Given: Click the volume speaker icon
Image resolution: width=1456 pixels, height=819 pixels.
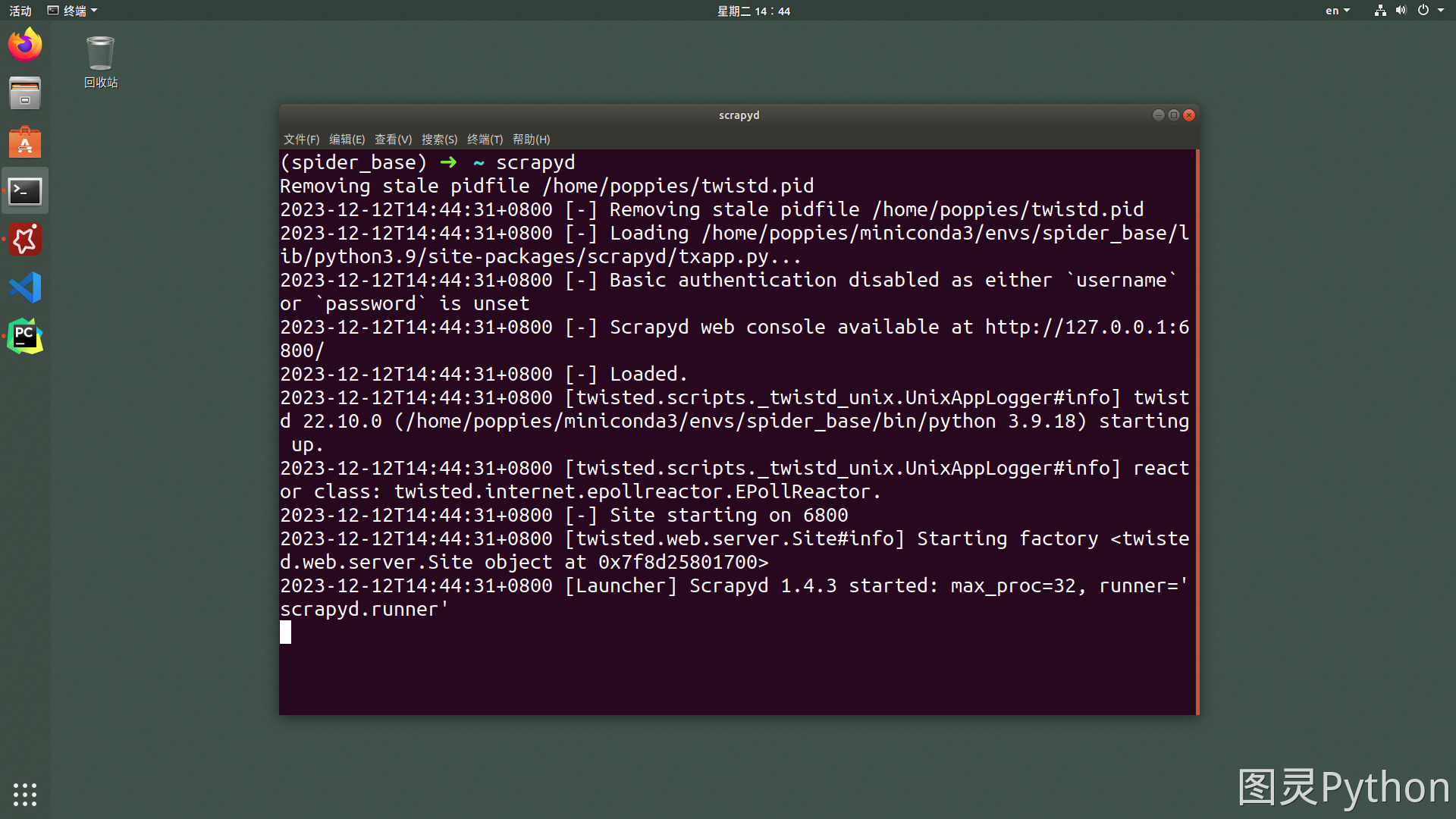Looking at the screenshot, I should [1401, 11].
